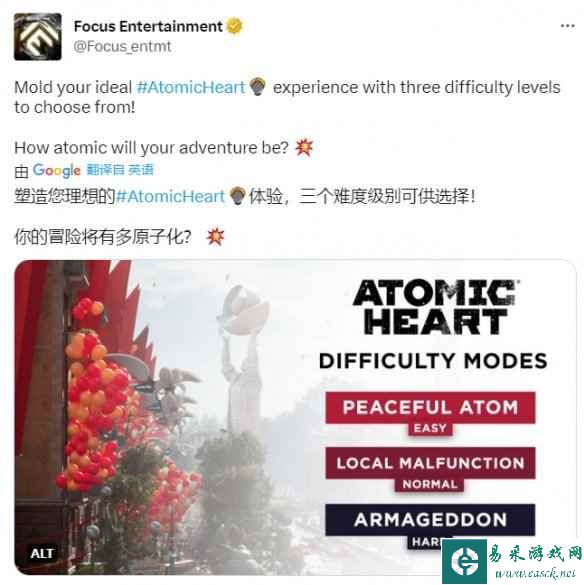Click the Google logo in translation line
Viewport: 584px width, 585px height.
point(57,171)
